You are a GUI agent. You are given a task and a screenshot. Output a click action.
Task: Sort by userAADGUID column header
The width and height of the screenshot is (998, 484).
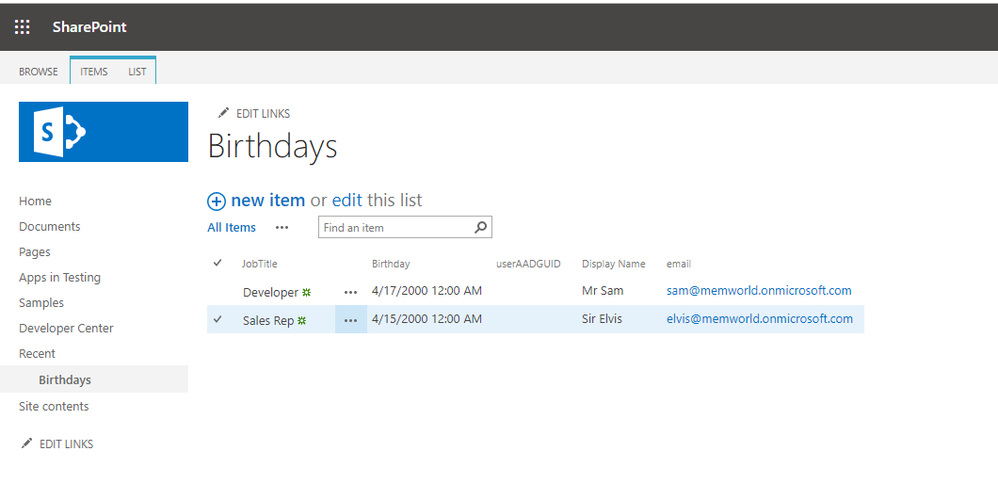[528, 264]
